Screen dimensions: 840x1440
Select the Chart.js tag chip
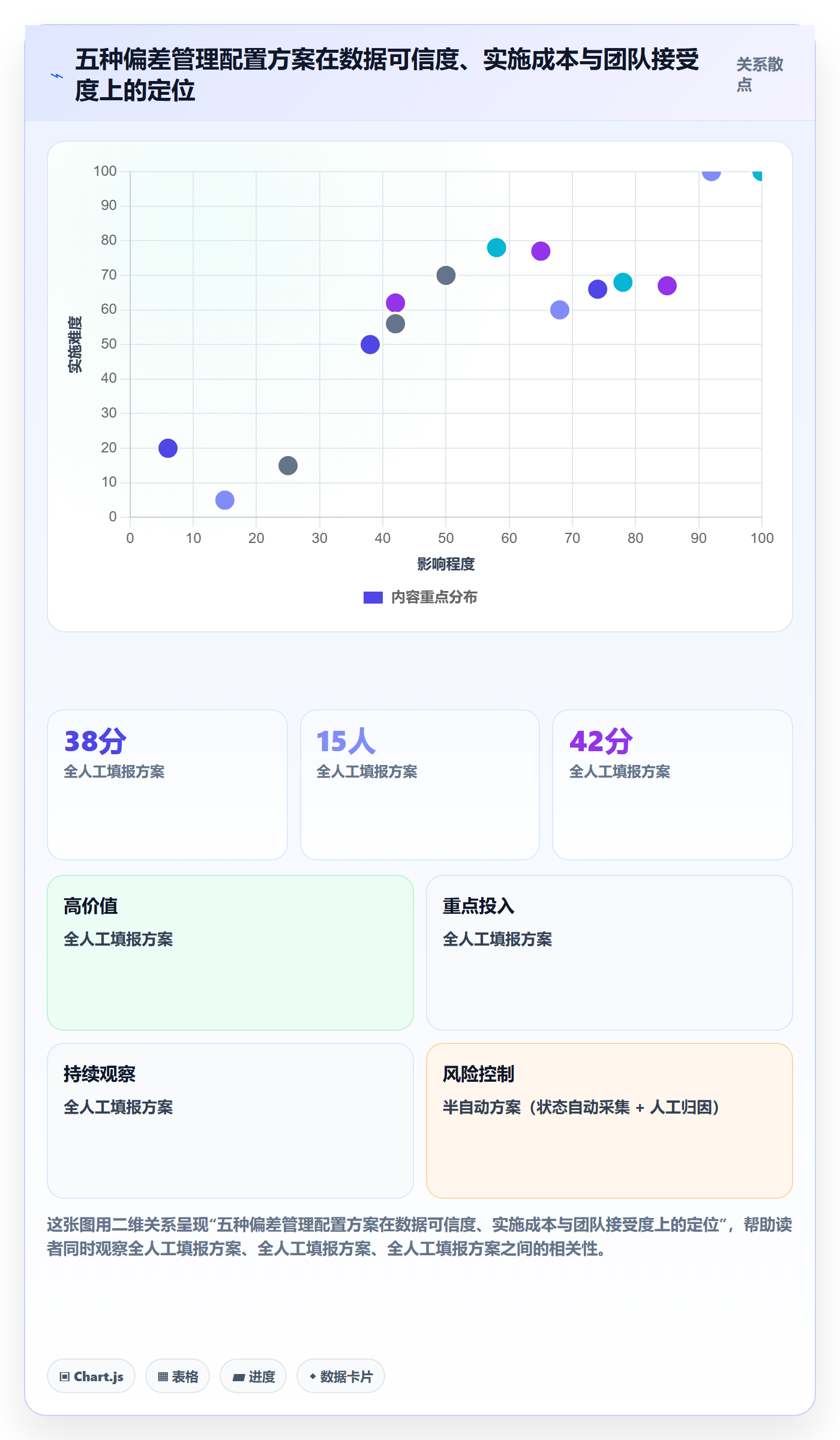click(x=91, y=1376)
